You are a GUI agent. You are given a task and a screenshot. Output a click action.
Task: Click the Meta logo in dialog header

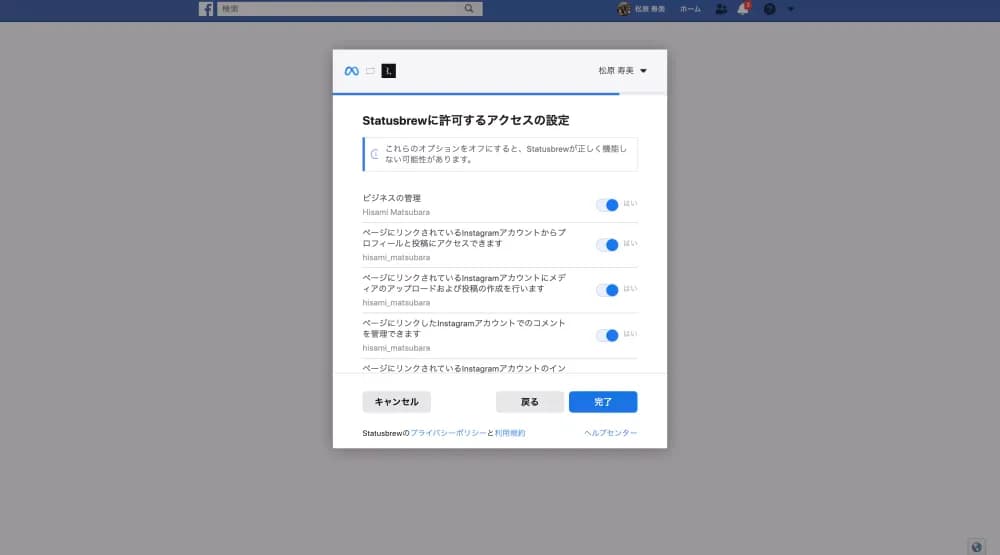[x=351, y=71]
